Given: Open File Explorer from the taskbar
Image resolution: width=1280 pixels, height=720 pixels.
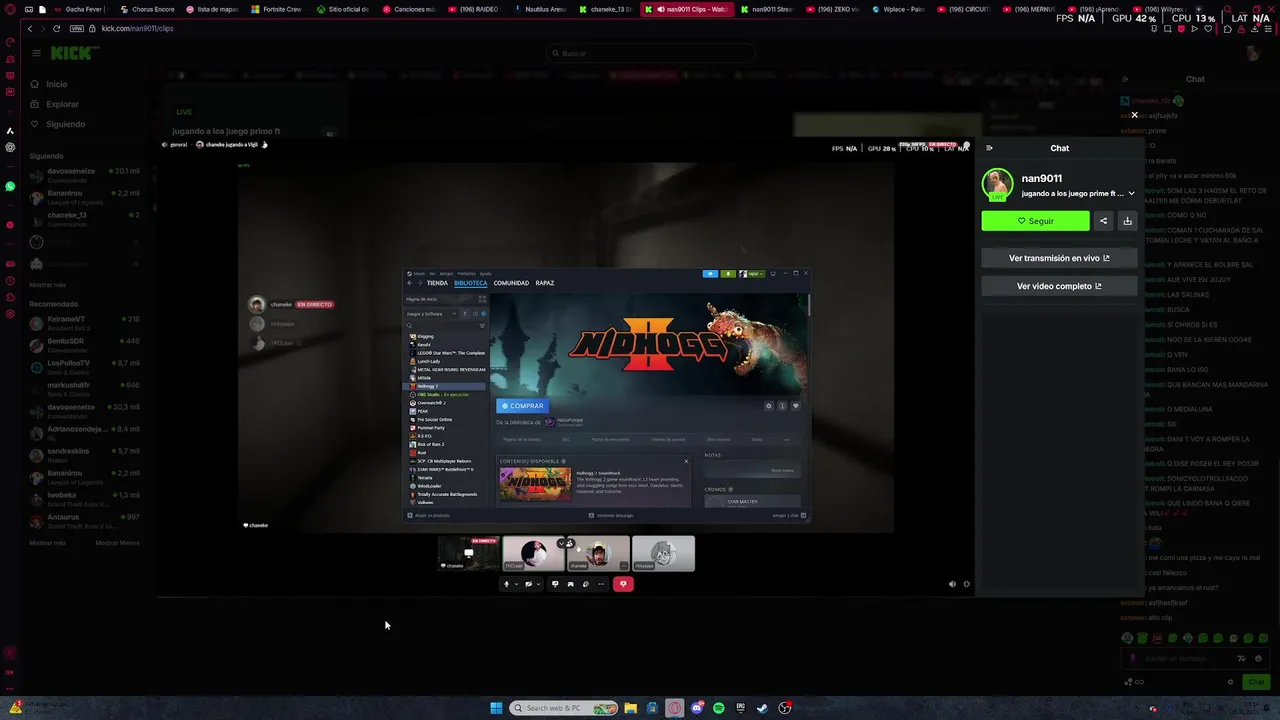Looking at the screenshot, I should (x=631, y=708).
